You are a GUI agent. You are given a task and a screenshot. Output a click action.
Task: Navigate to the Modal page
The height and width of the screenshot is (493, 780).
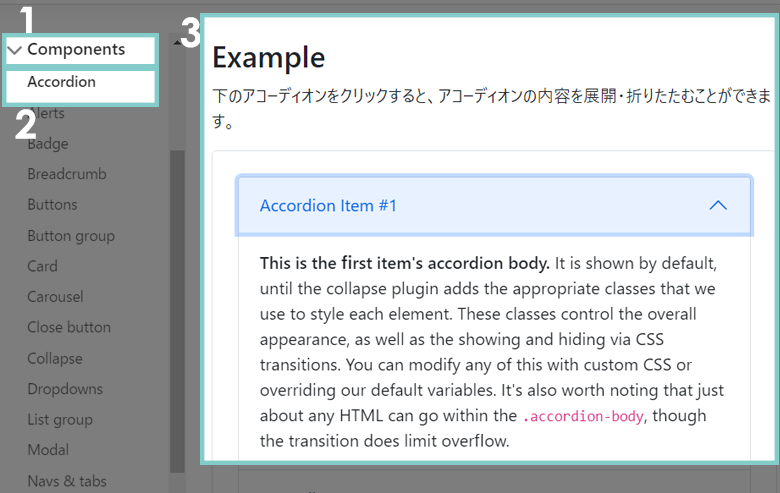point(48,450)
